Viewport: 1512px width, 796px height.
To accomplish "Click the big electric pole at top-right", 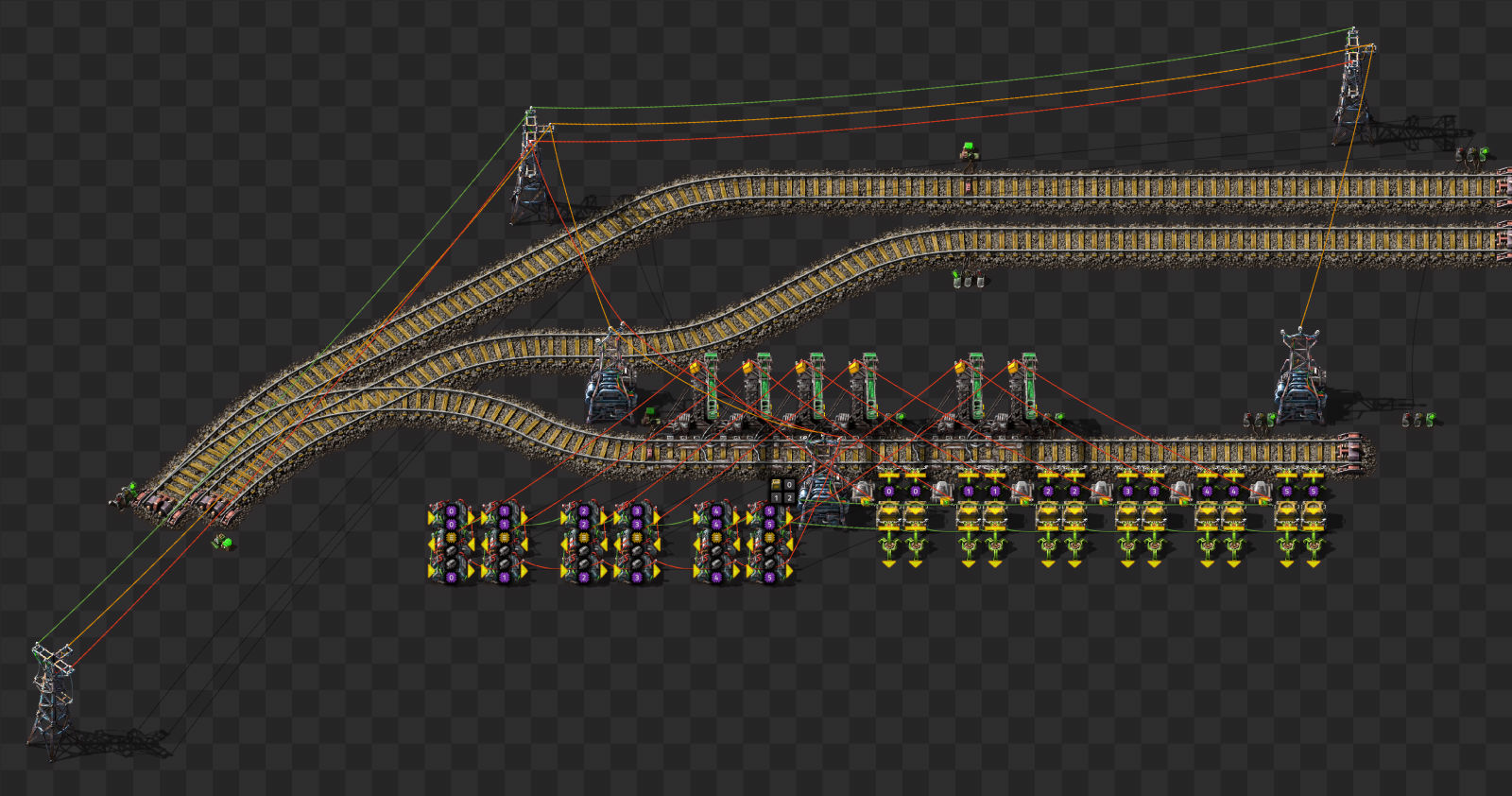I will click(x=1354, y=85).
